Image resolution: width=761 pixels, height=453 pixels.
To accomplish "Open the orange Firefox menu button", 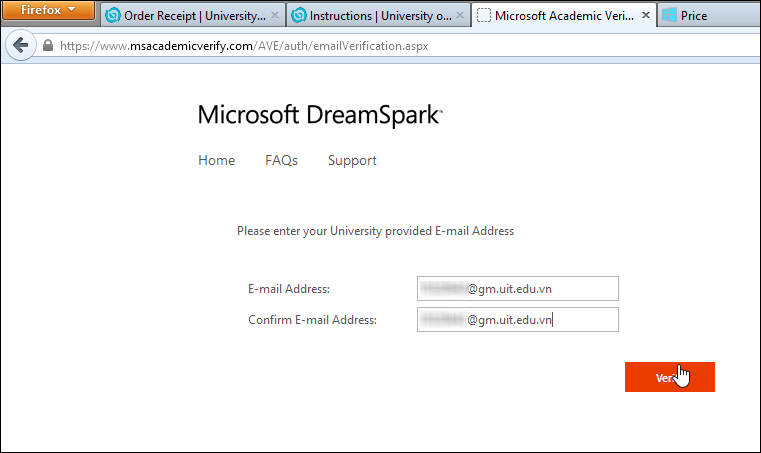I will [x=49, y=12].
